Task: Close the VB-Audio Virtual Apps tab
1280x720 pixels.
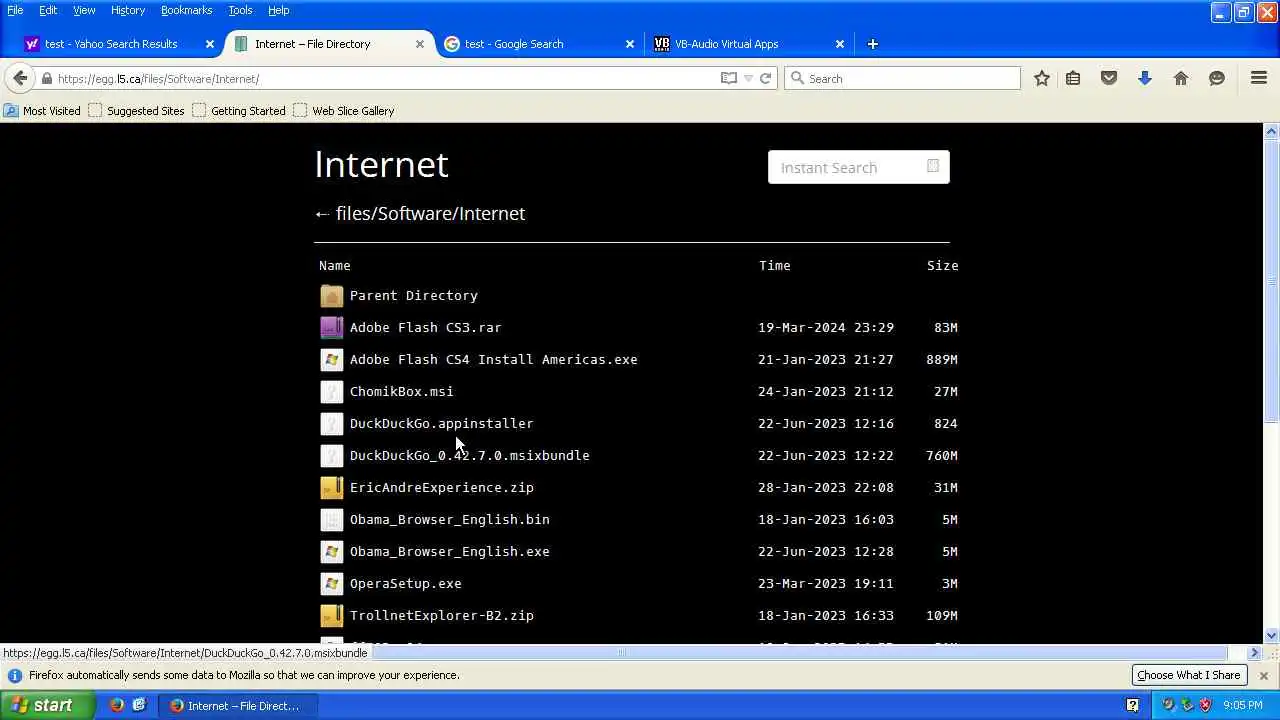Action: pos(840,44)
